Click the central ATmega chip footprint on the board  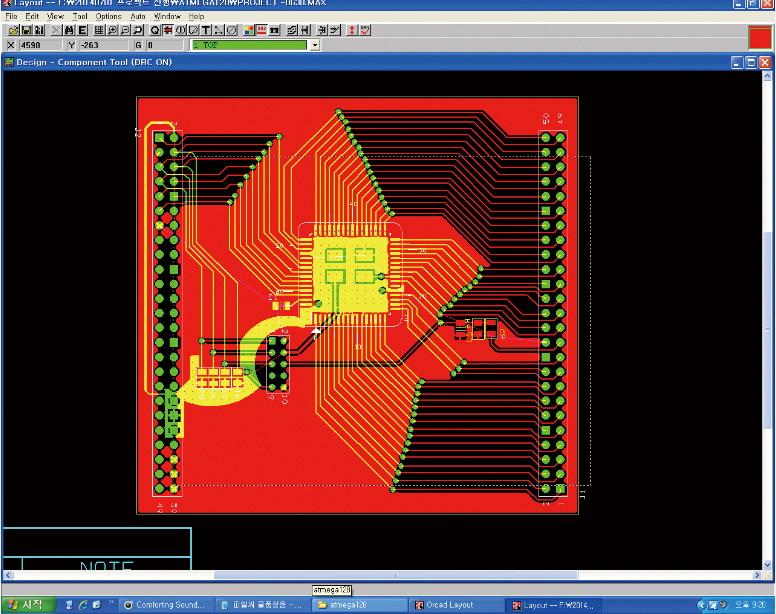point(350,275)
